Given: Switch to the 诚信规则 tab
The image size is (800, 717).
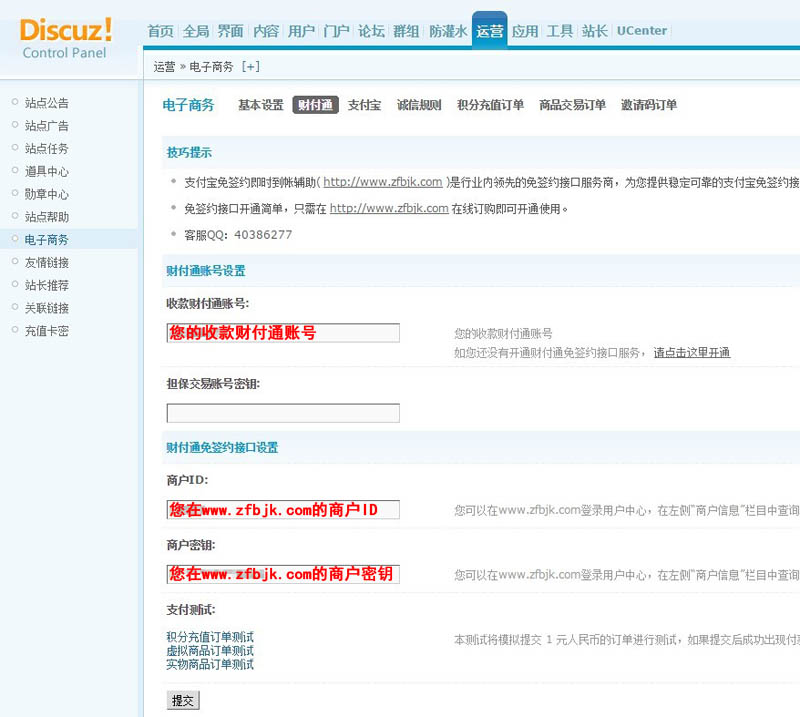Looking at the screenshot, I should [419, 105].
